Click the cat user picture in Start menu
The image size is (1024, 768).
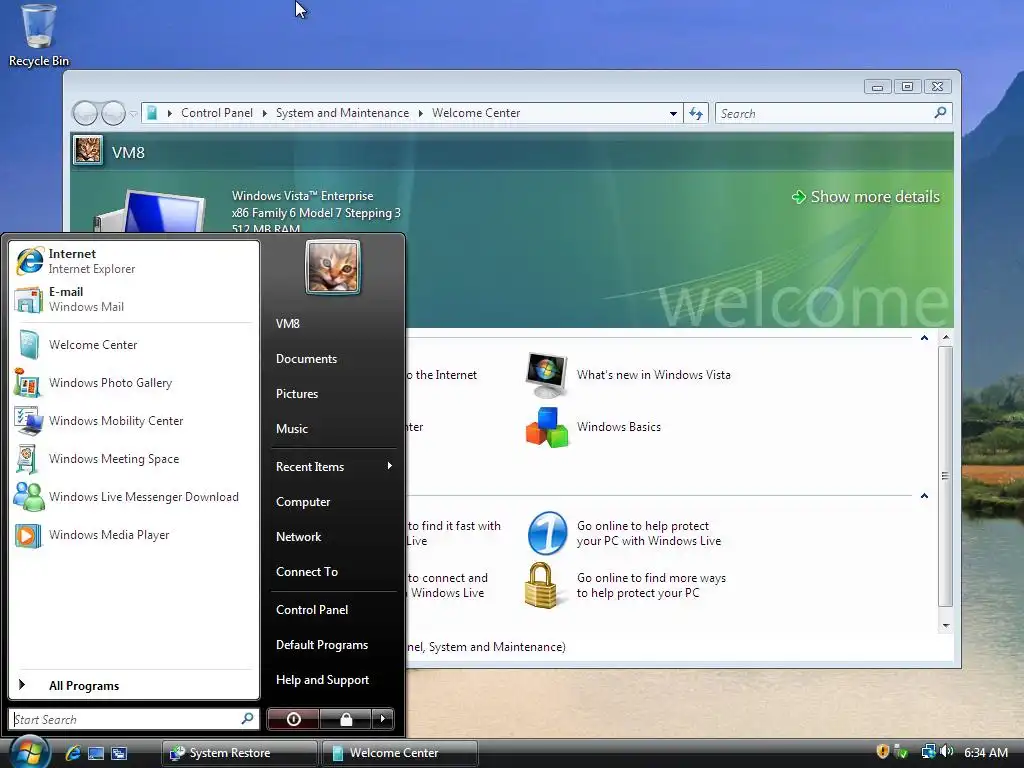pos(333,267)
